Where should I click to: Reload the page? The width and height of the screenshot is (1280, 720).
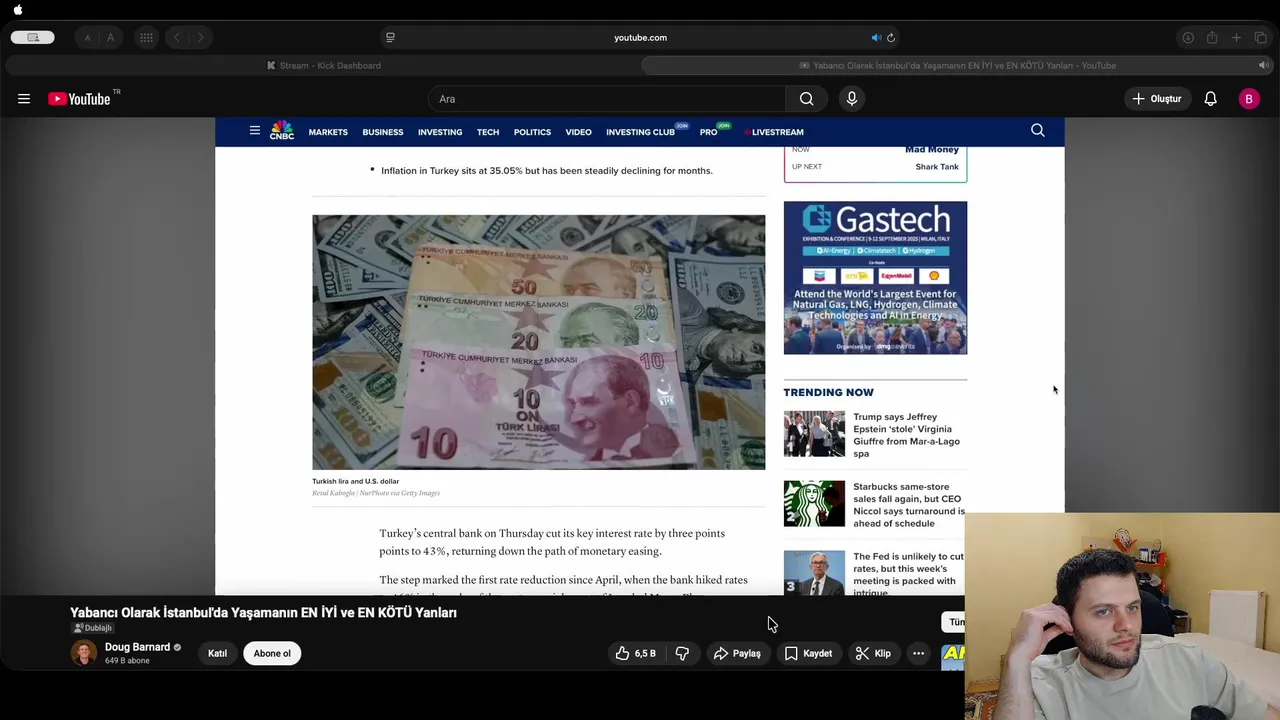(x=891, y=38)
